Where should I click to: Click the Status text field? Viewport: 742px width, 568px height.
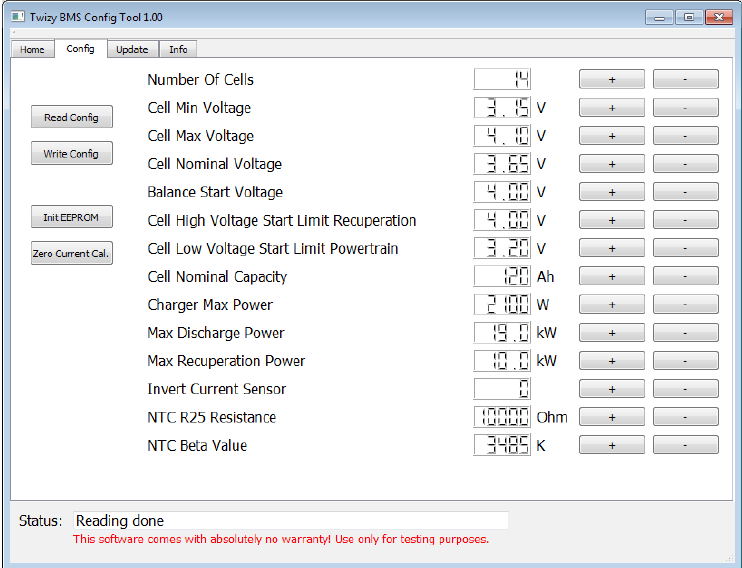[x=290, y=520]
